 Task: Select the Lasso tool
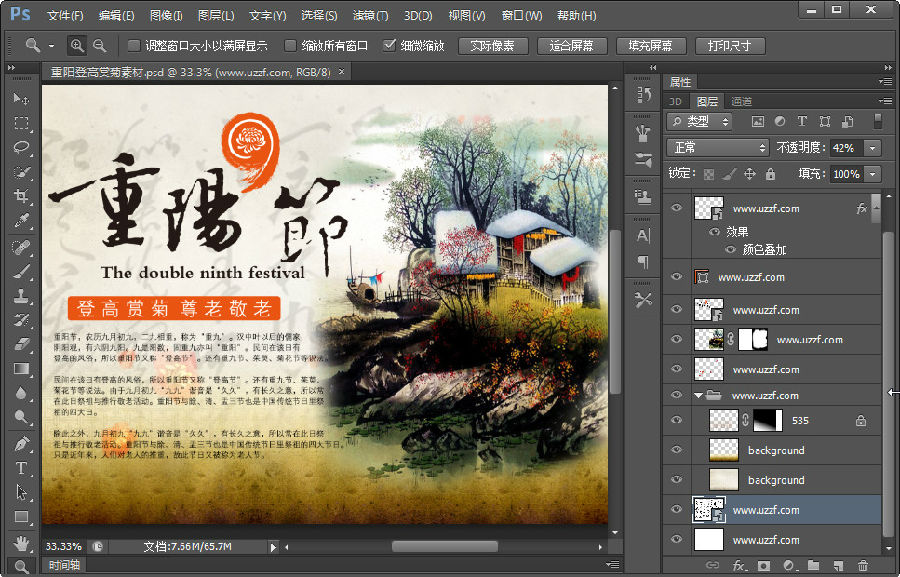pos(21,147)
